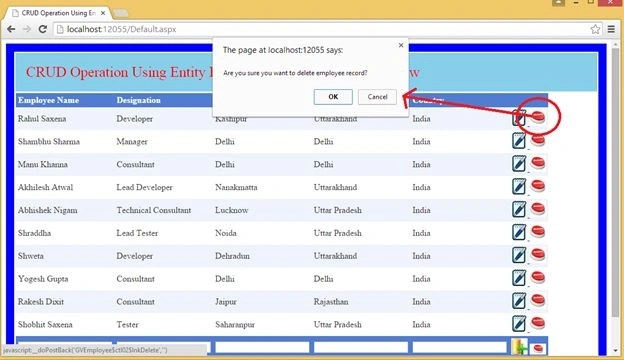Edit the Rakesh Dixit record
The height and width of the screenshot is (360, 624).
519,301
